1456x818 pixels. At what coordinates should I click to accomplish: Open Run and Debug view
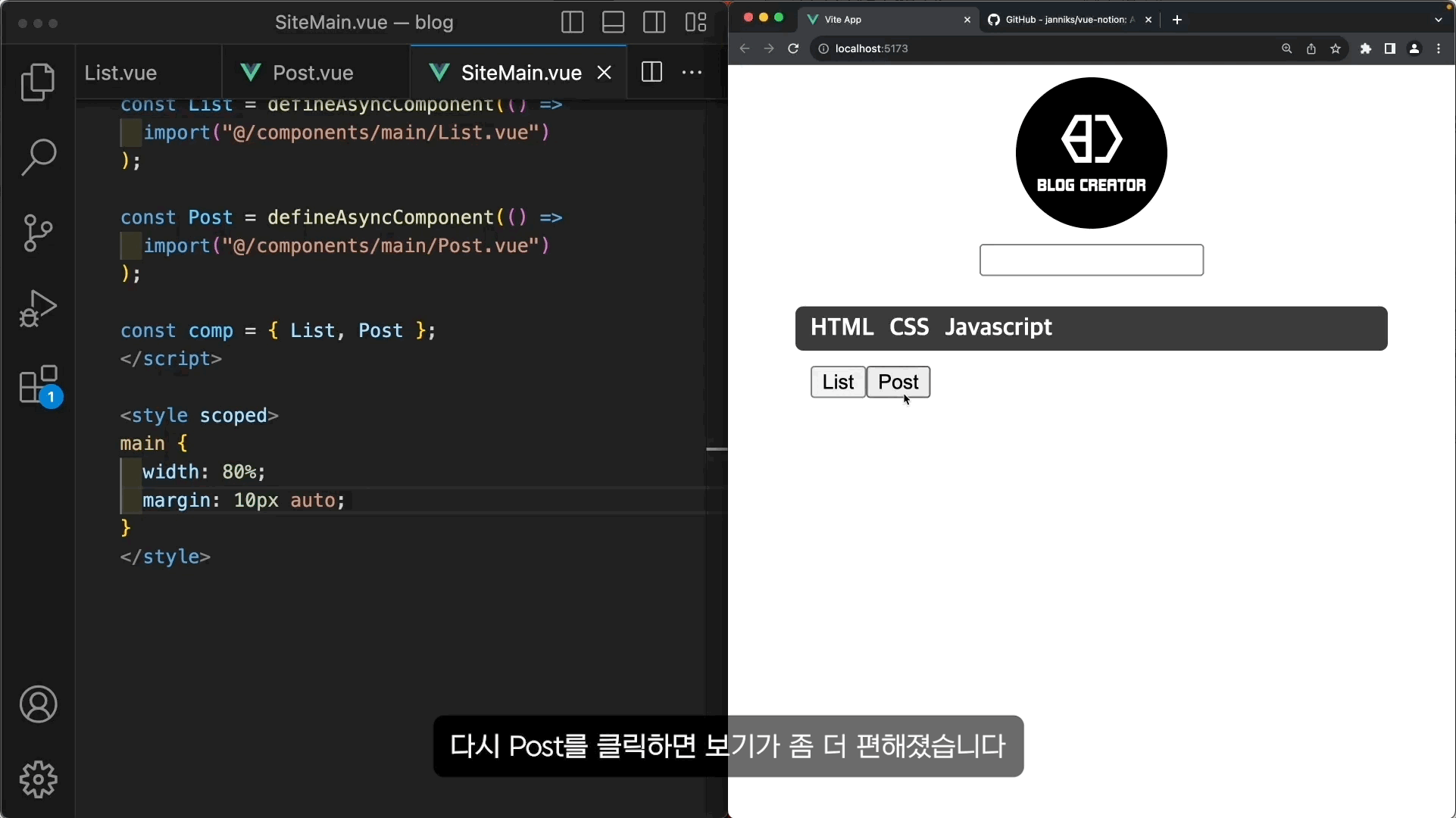point(38,308)
